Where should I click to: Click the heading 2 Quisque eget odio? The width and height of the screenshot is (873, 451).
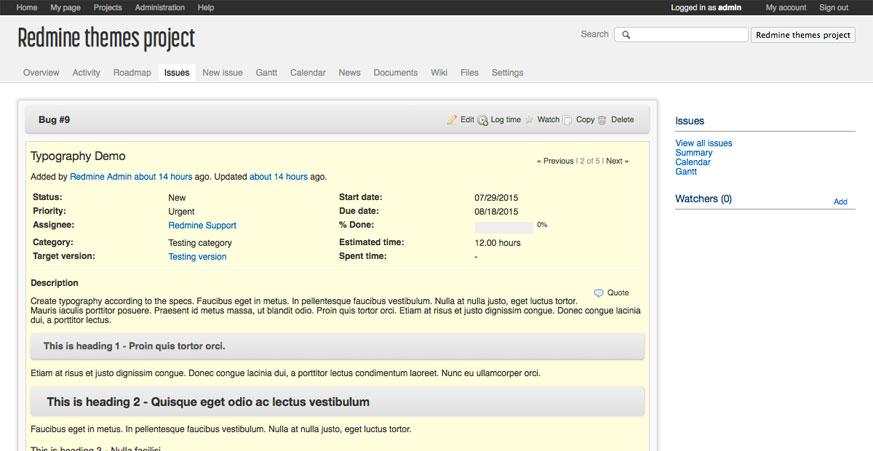click(208, 402)
